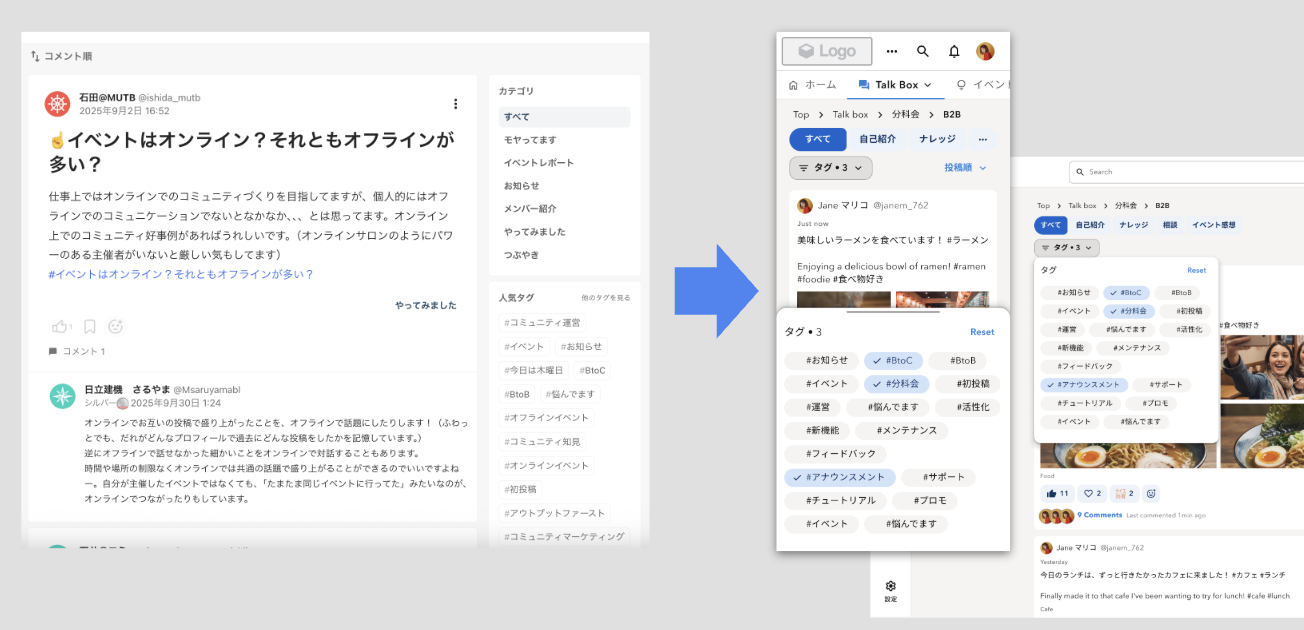Screen dimensions: 1304x630
Task: Add emoji reaction to 石田@MUTB's post
Action: tap(115, 326)
